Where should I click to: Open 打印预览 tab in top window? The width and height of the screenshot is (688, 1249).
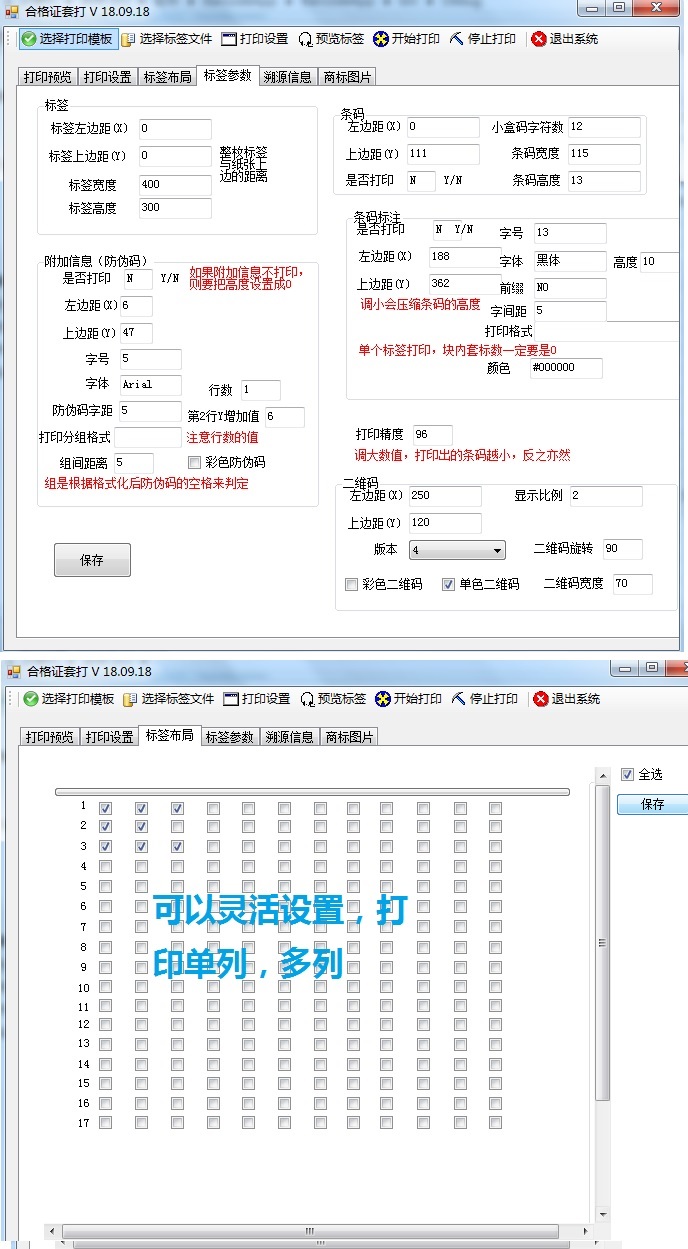[x=47, y=77]
